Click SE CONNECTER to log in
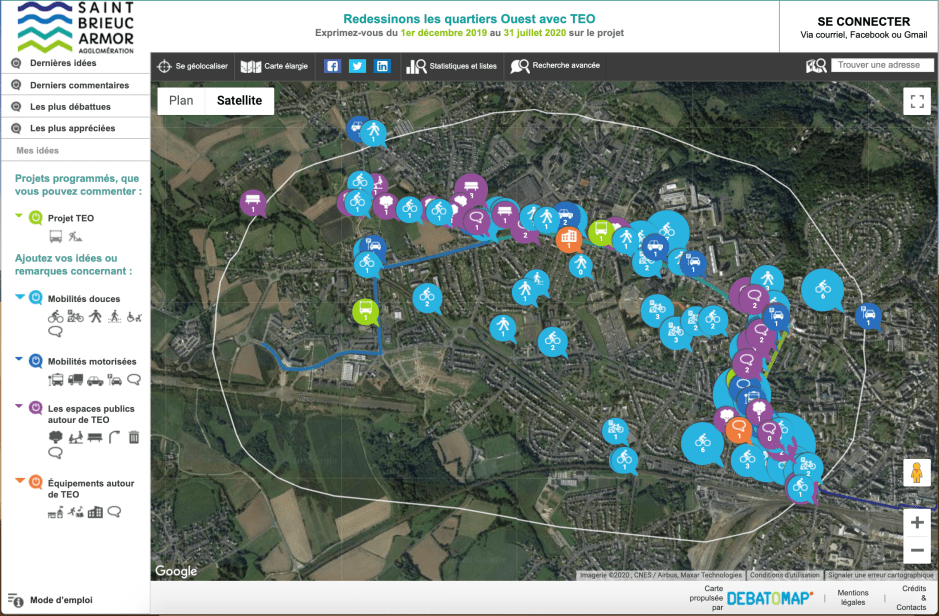 (x=863, y=22)
